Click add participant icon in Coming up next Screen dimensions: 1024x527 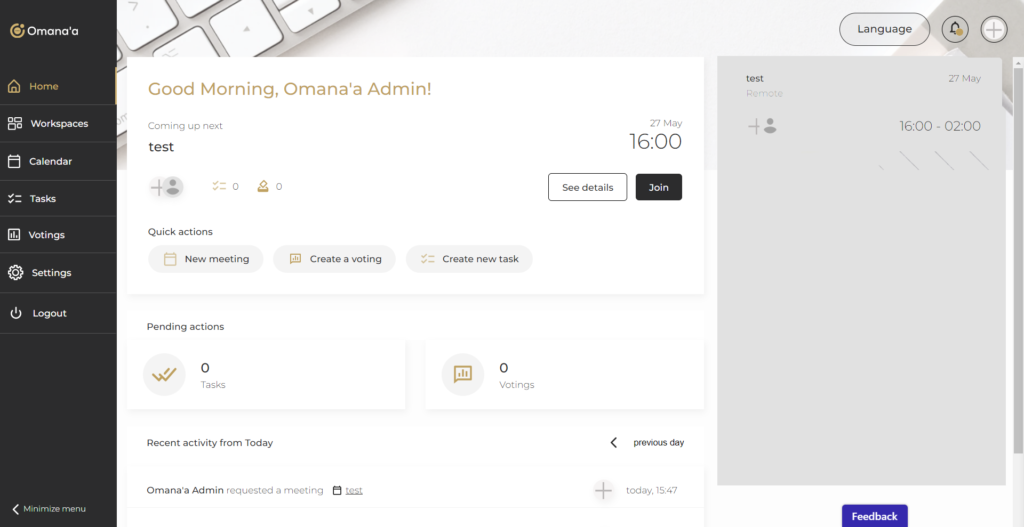point(165,186)
